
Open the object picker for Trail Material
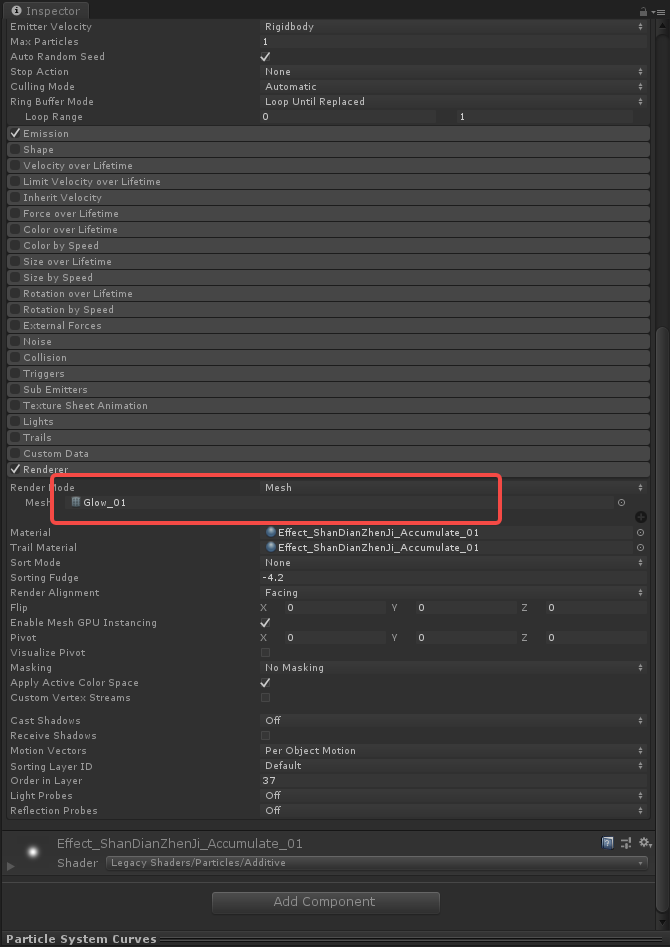640,548
